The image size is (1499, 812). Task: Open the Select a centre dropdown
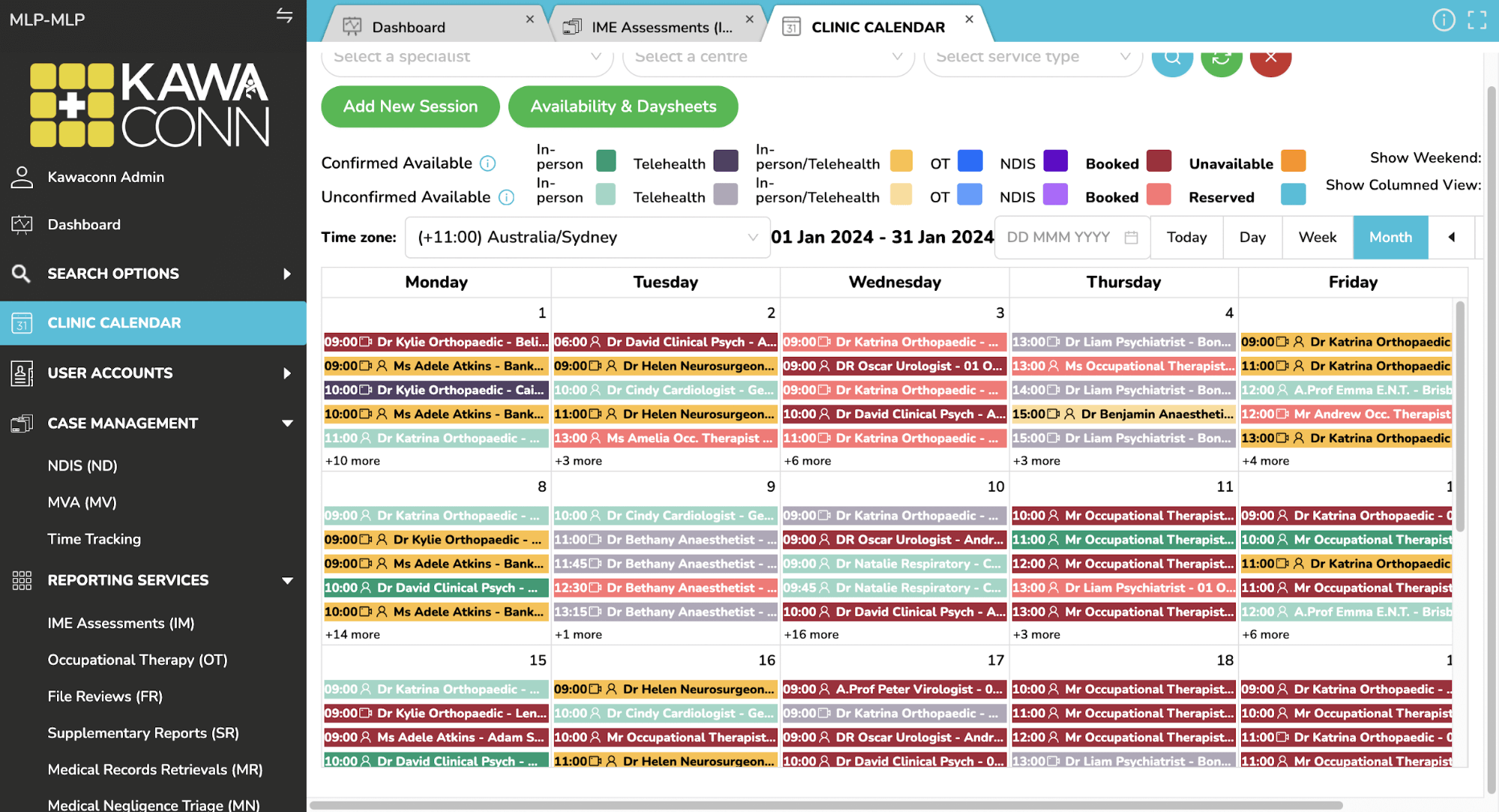[x=769, y=58]
